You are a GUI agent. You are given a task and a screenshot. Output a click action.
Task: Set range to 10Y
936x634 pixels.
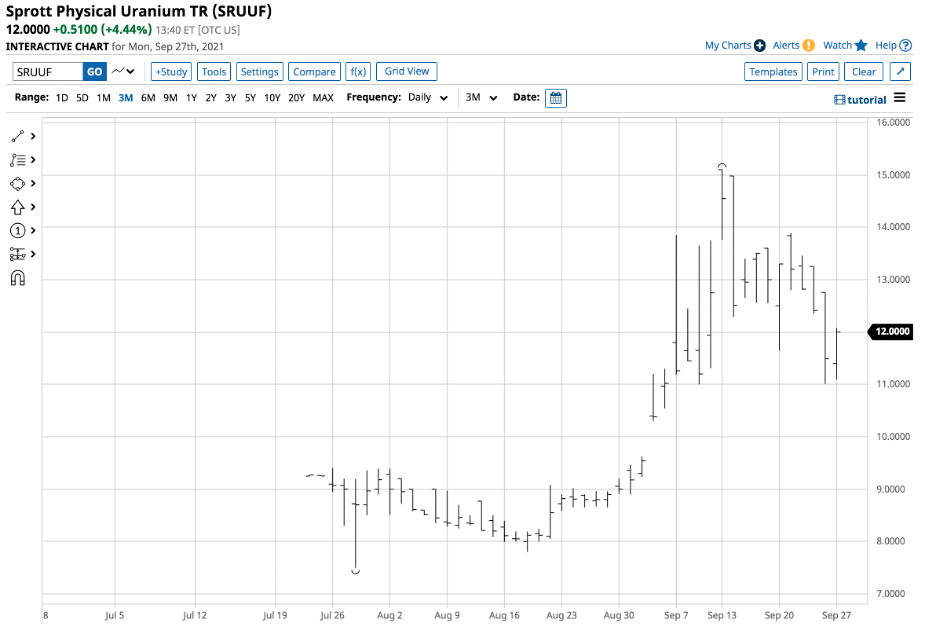pos(272,98)
